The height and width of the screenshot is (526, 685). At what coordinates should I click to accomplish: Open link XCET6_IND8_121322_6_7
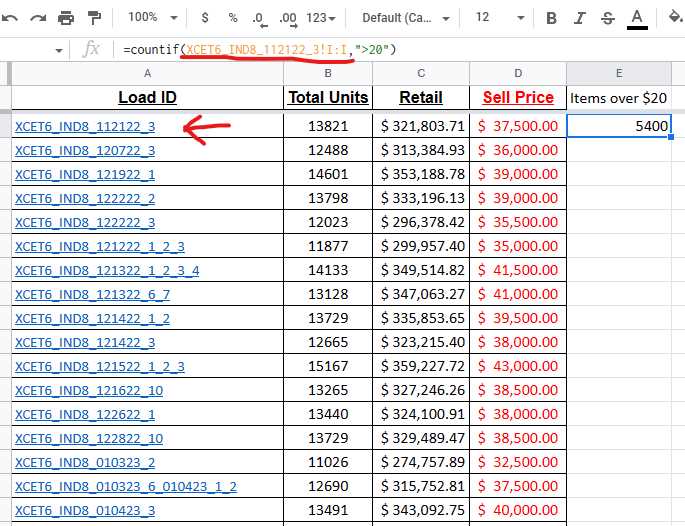[x=92, y=295]
